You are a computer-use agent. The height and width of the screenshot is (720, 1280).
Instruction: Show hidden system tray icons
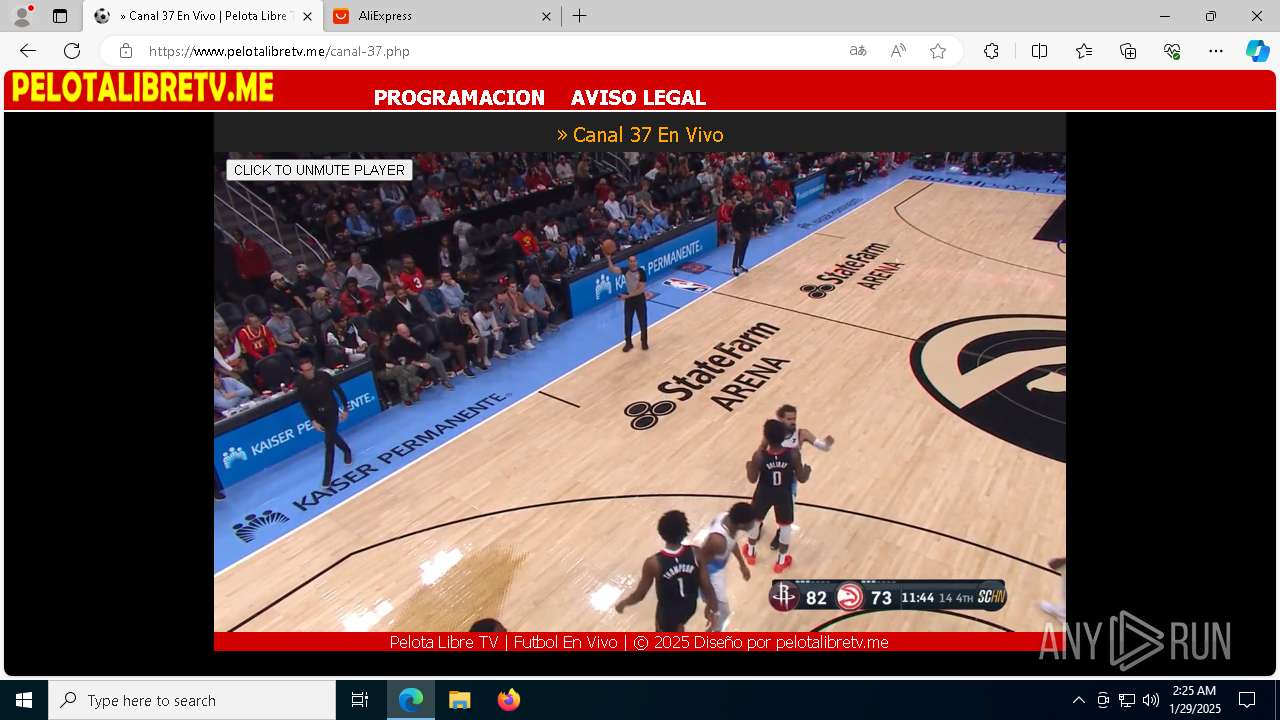click(1078, 700)
